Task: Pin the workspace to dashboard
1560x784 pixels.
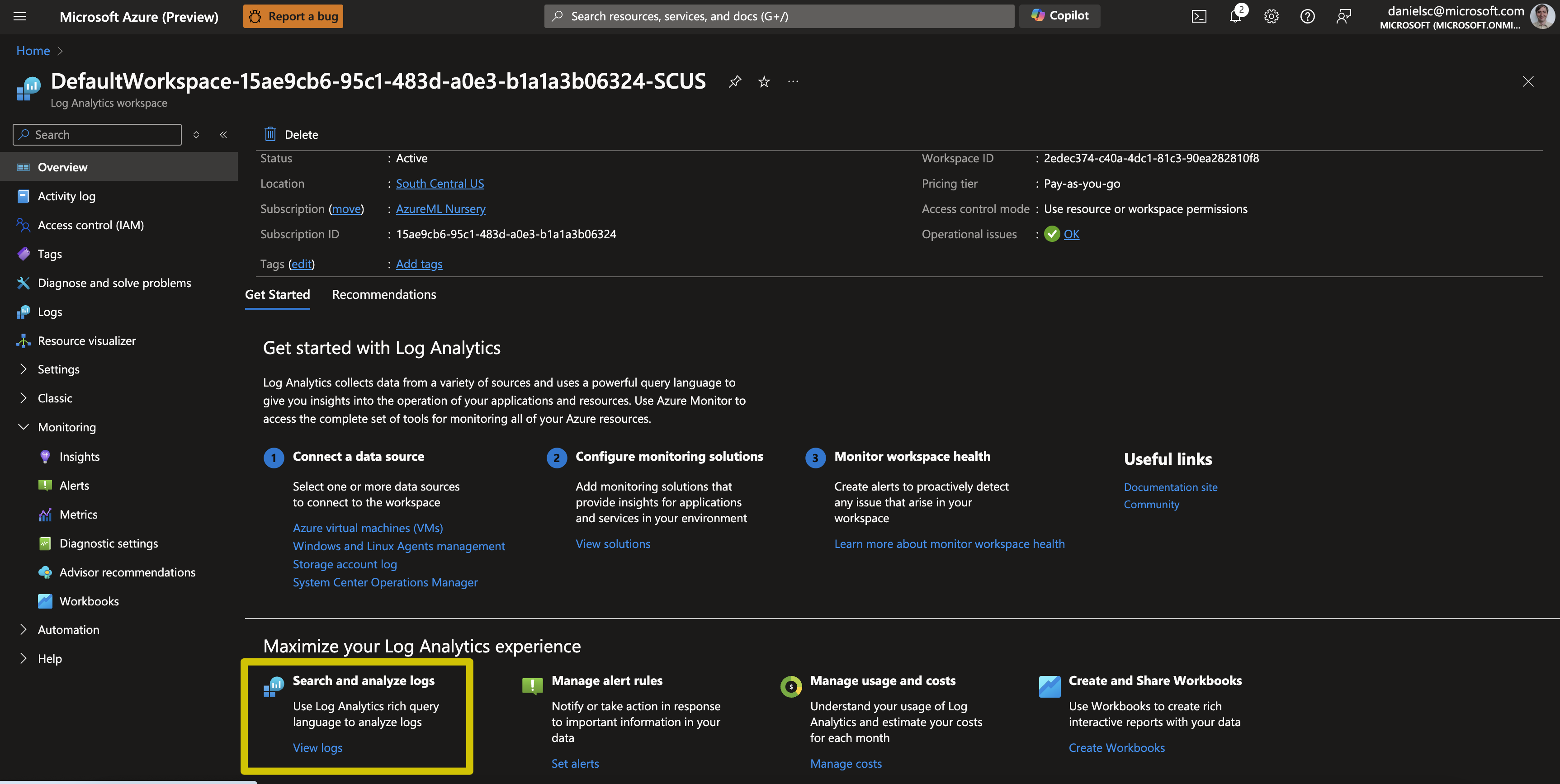Action: click(735, 81)
